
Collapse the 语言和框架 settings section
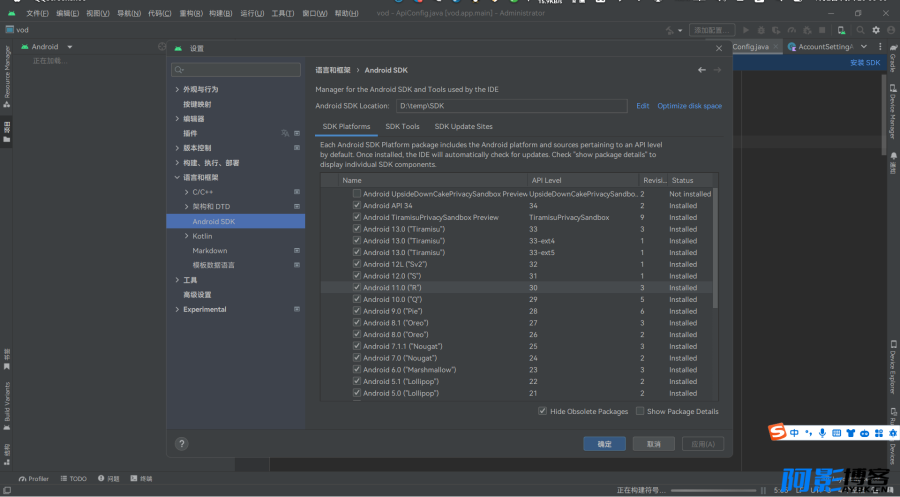(177, 177)
